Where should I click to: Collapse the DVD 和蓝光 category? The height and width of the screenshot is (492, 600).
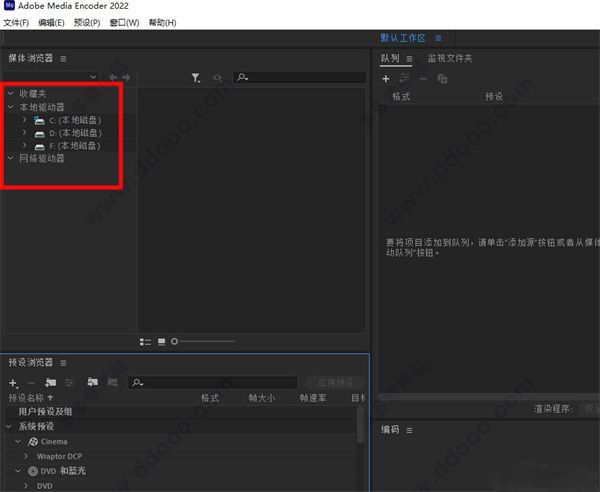point(18,471)
